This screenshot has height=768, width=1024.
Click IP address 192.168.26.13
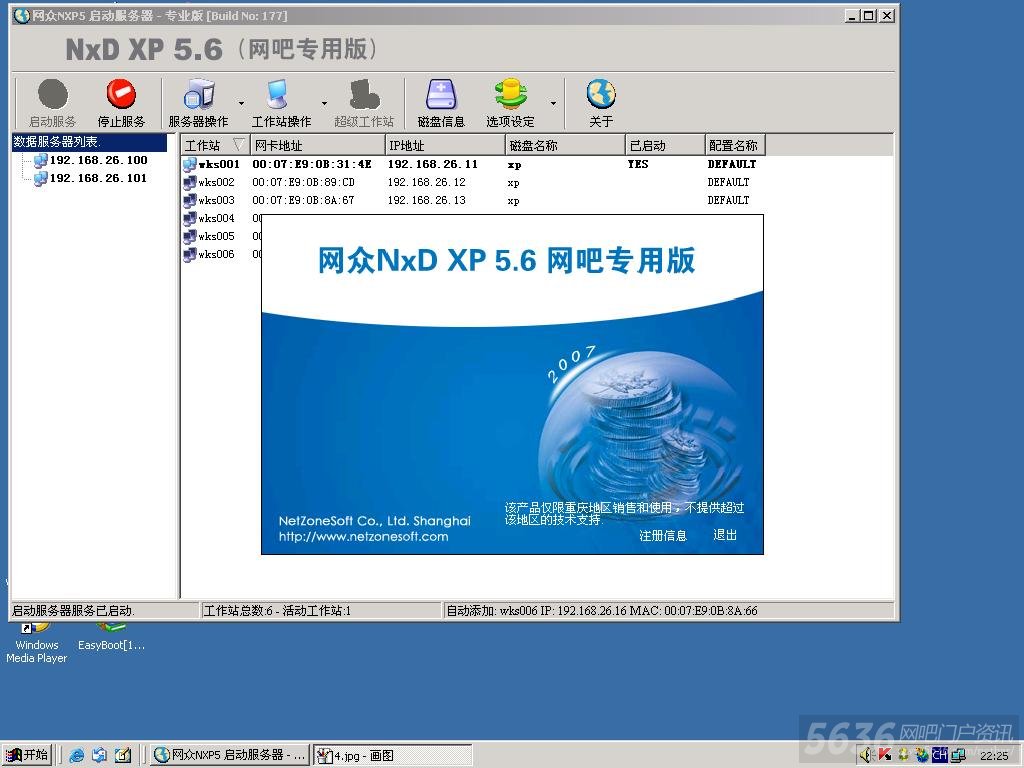(426, 200)
